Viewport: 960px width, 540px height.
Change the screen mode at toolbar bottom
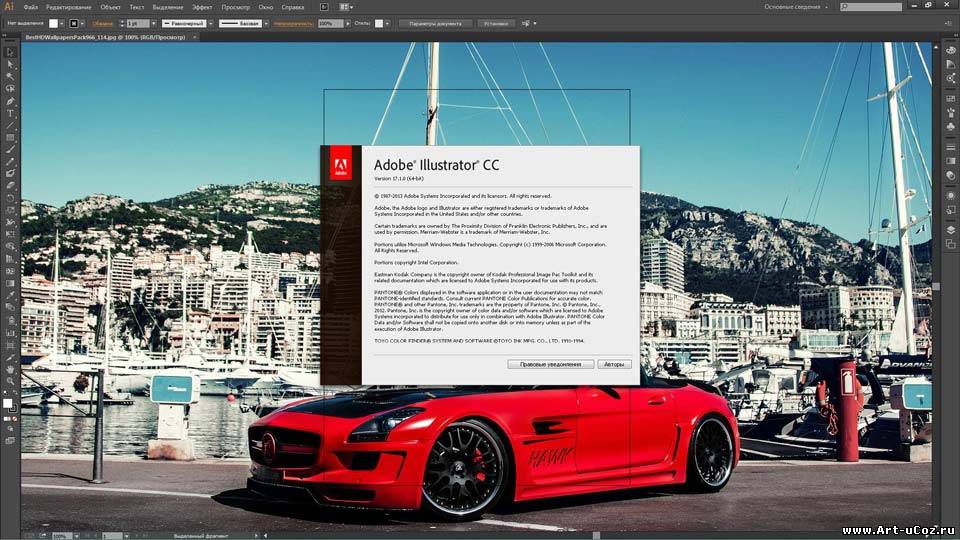10,440
